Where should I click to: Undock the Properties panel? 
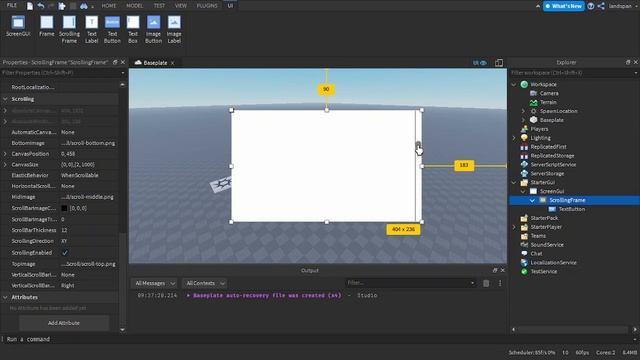tap(115, 62)
